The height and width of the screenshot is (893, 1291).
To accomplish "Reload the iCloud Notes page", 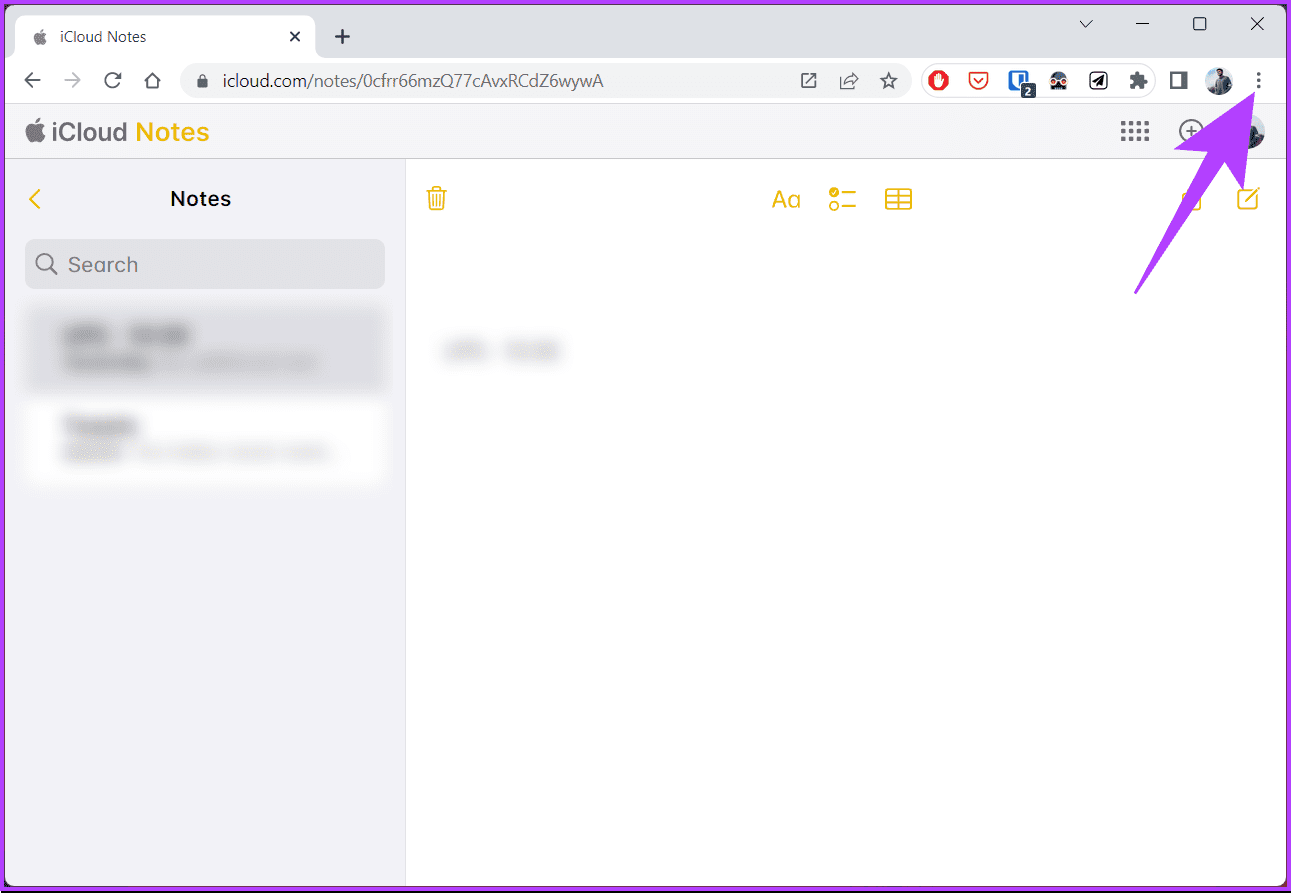I will point(113,81).
